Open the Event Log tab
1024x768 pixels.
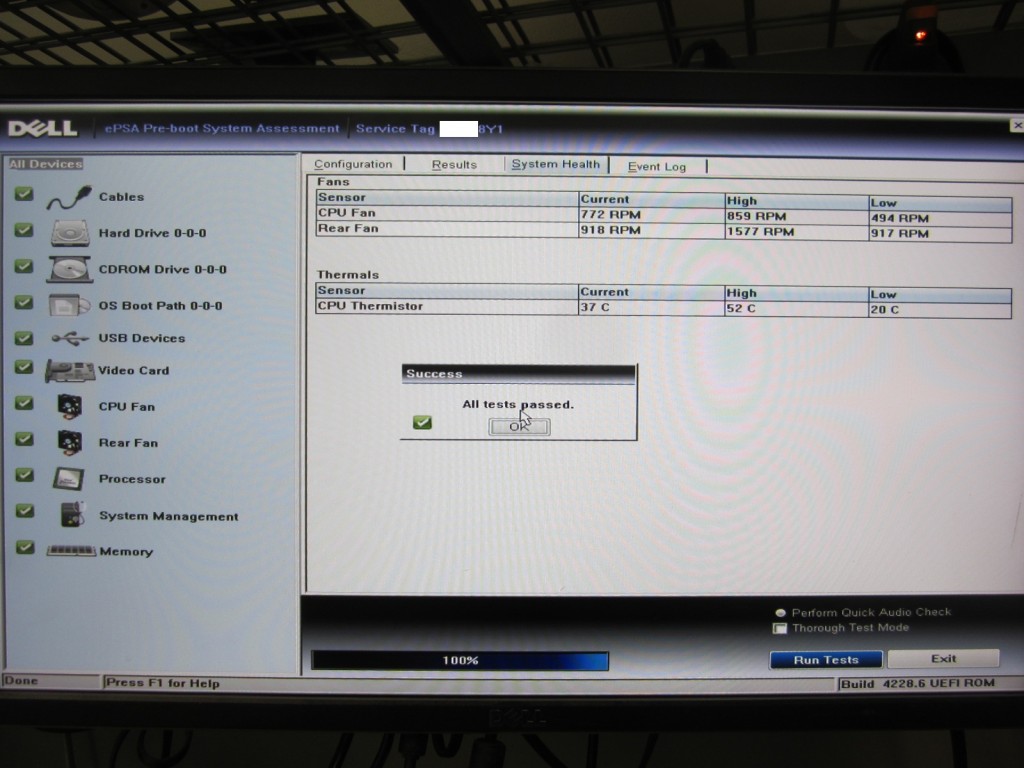pos(657,166)
